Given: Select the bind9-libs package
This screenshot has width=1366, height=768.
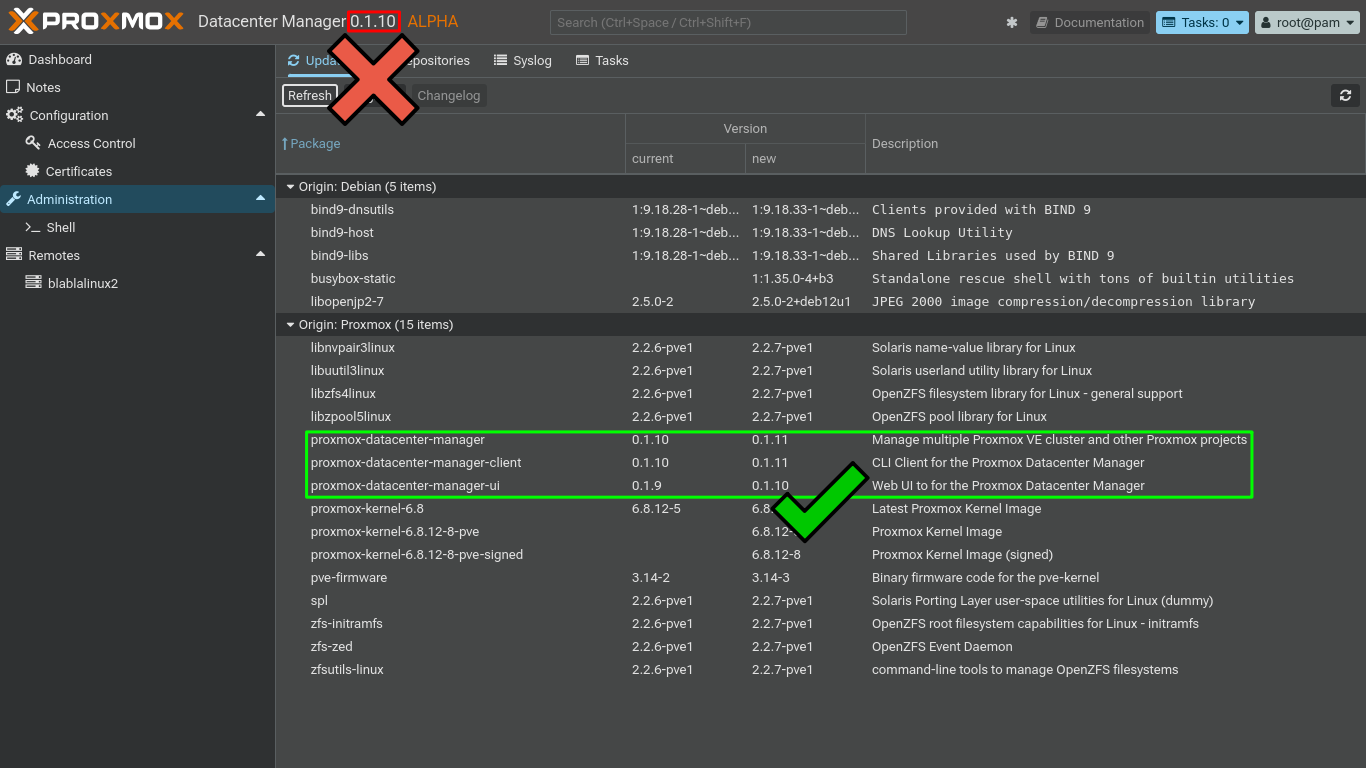Looking at the screenshot, I should [340, 256].
